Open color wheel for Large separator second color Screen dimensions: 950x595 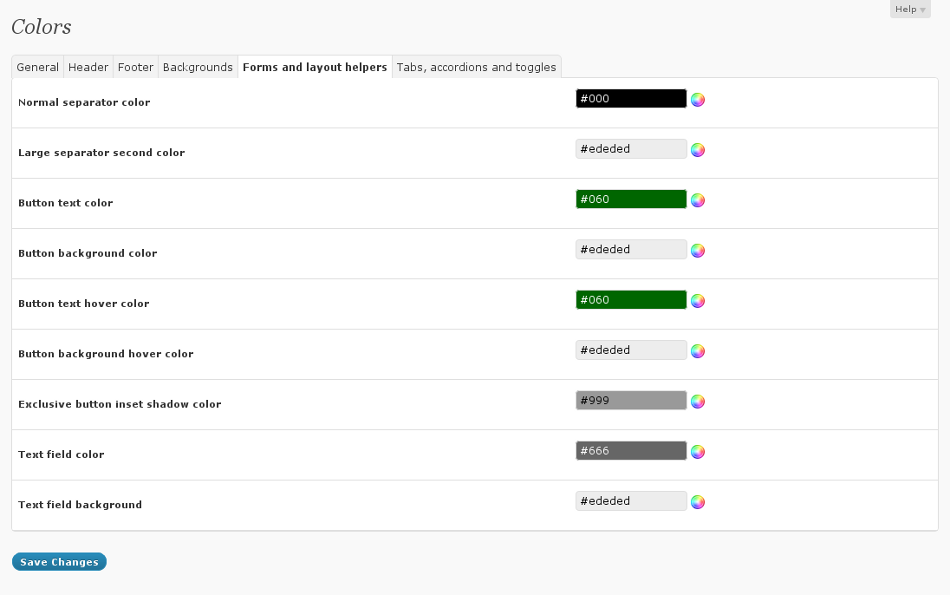[698, 150]
